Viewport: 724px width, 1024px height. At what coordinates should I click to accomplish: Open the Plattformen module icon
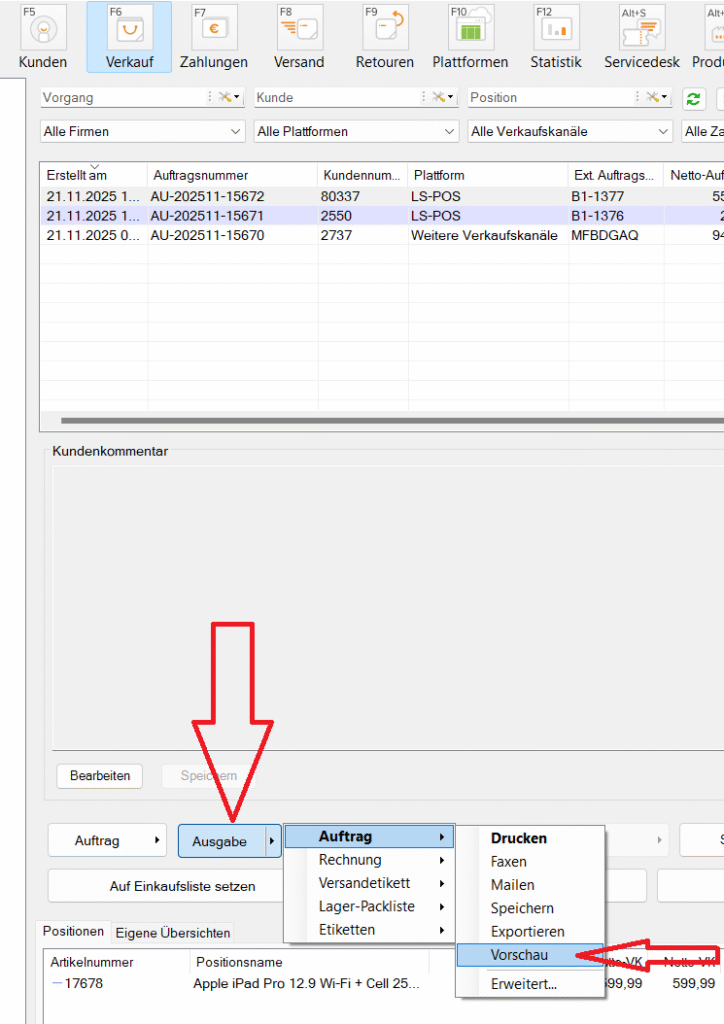(470, 30)
